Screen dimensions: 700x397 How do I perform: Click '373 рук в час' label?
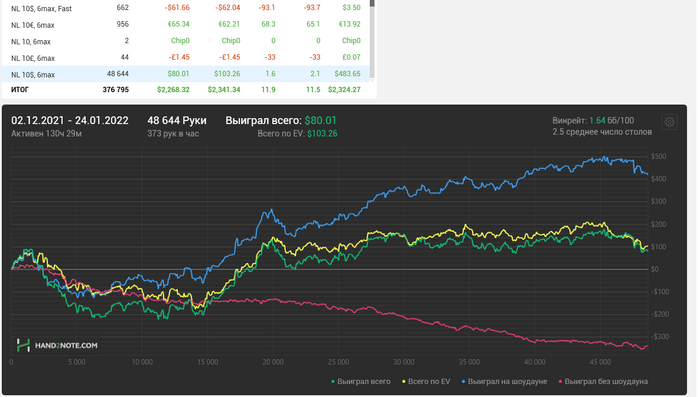click(x=173, y=134)
